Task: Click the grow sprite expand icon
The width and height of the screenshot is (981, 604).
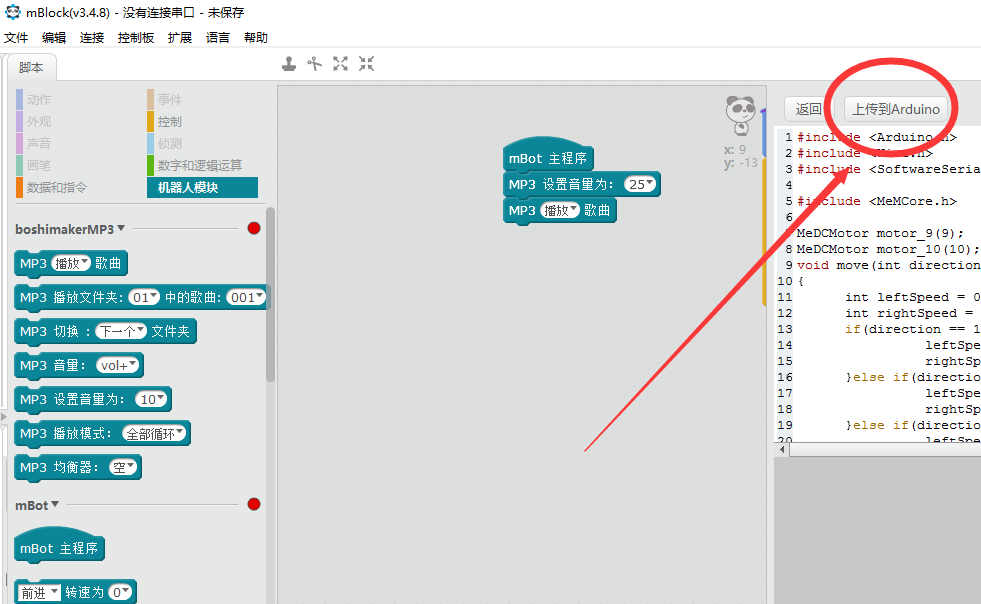Action: click(x=340, y=64)
